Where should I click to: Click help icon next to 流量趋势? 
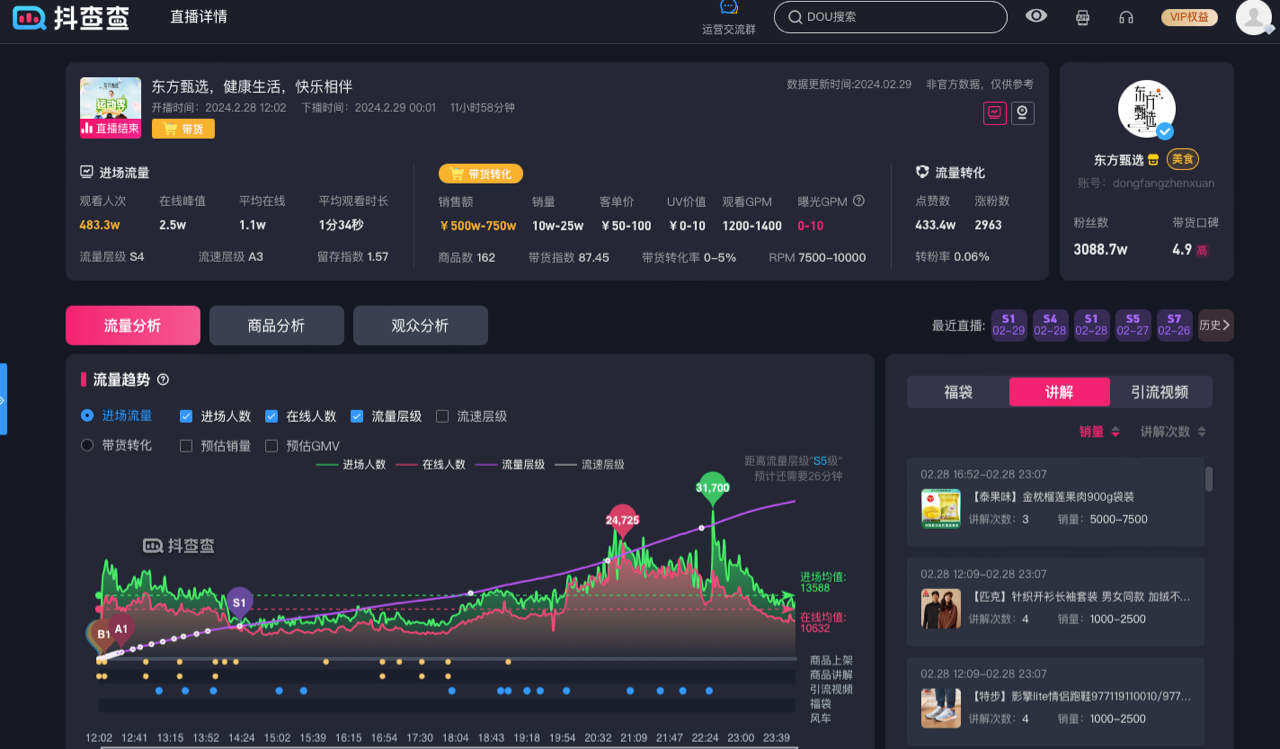click(163, 380)
